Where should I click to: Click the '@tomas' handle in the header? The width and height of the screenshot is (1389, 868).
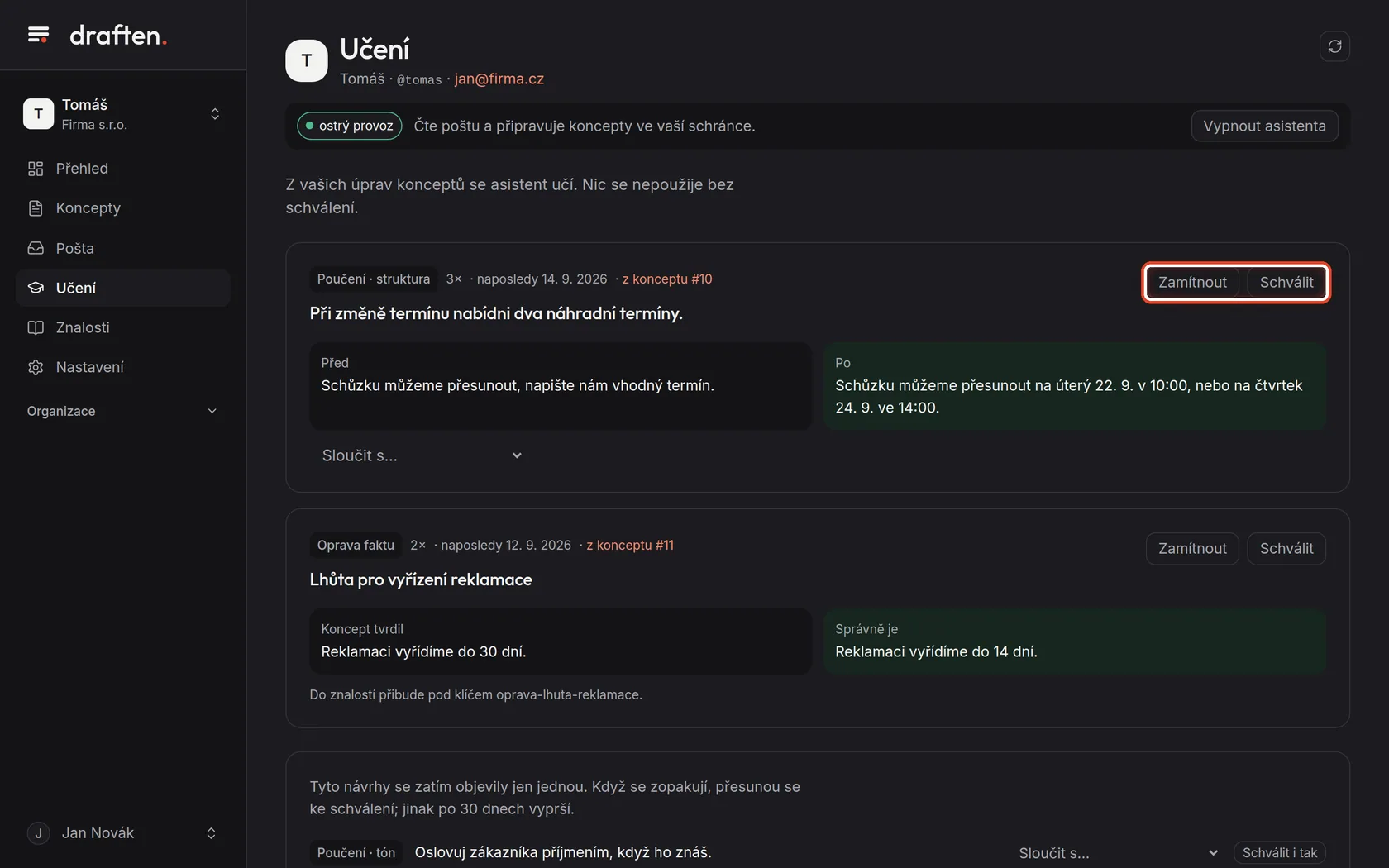(x=419, y=80)
